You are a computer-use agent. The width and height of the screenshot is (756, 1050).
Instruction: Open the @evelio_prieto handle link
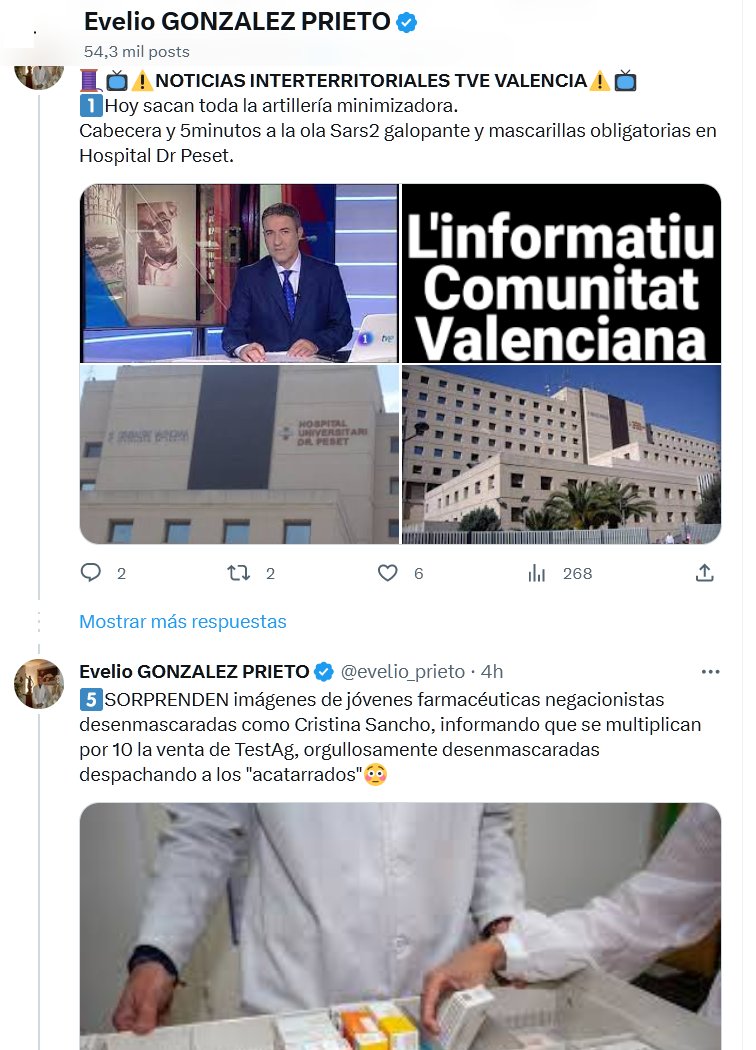(402, 672)
